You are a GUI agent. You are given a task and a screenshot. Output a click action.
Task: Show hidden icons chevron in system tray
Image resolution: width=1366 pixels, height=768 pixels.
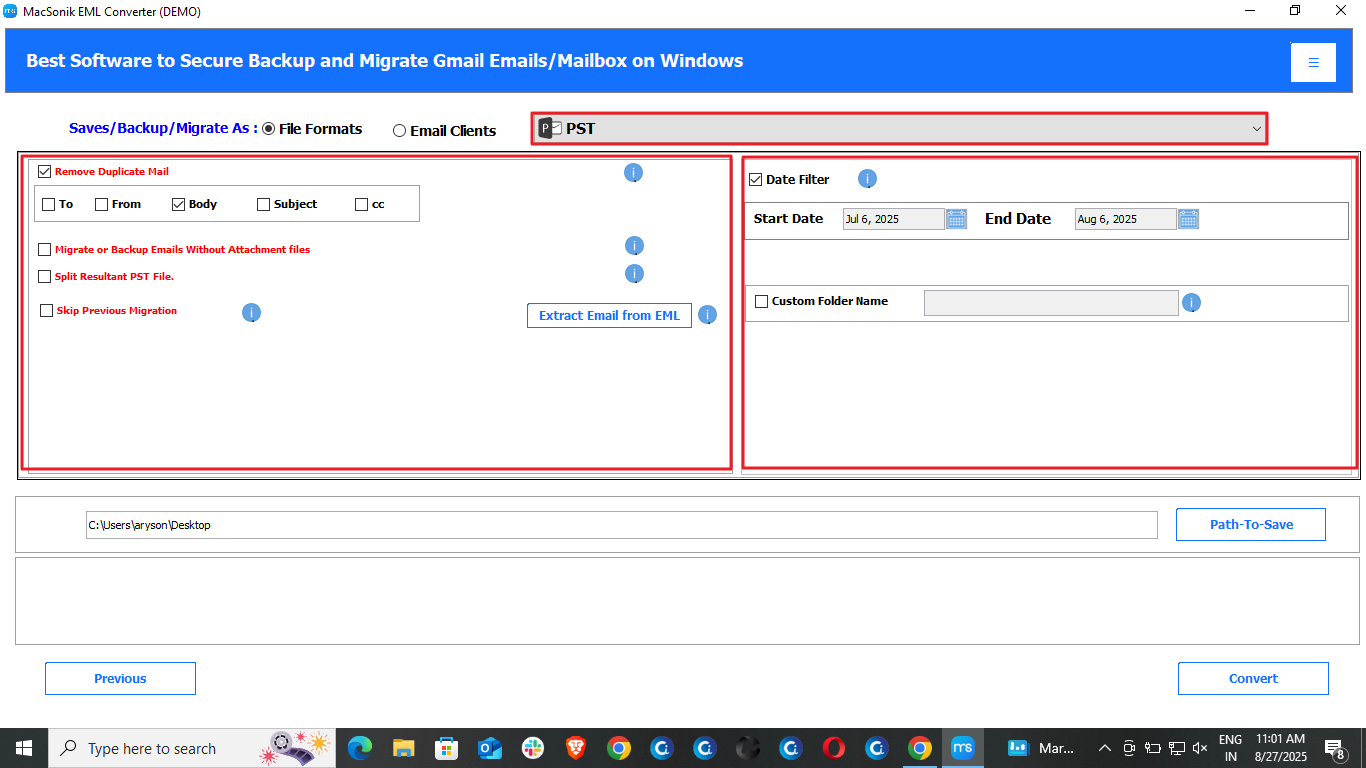(1105, 748)
